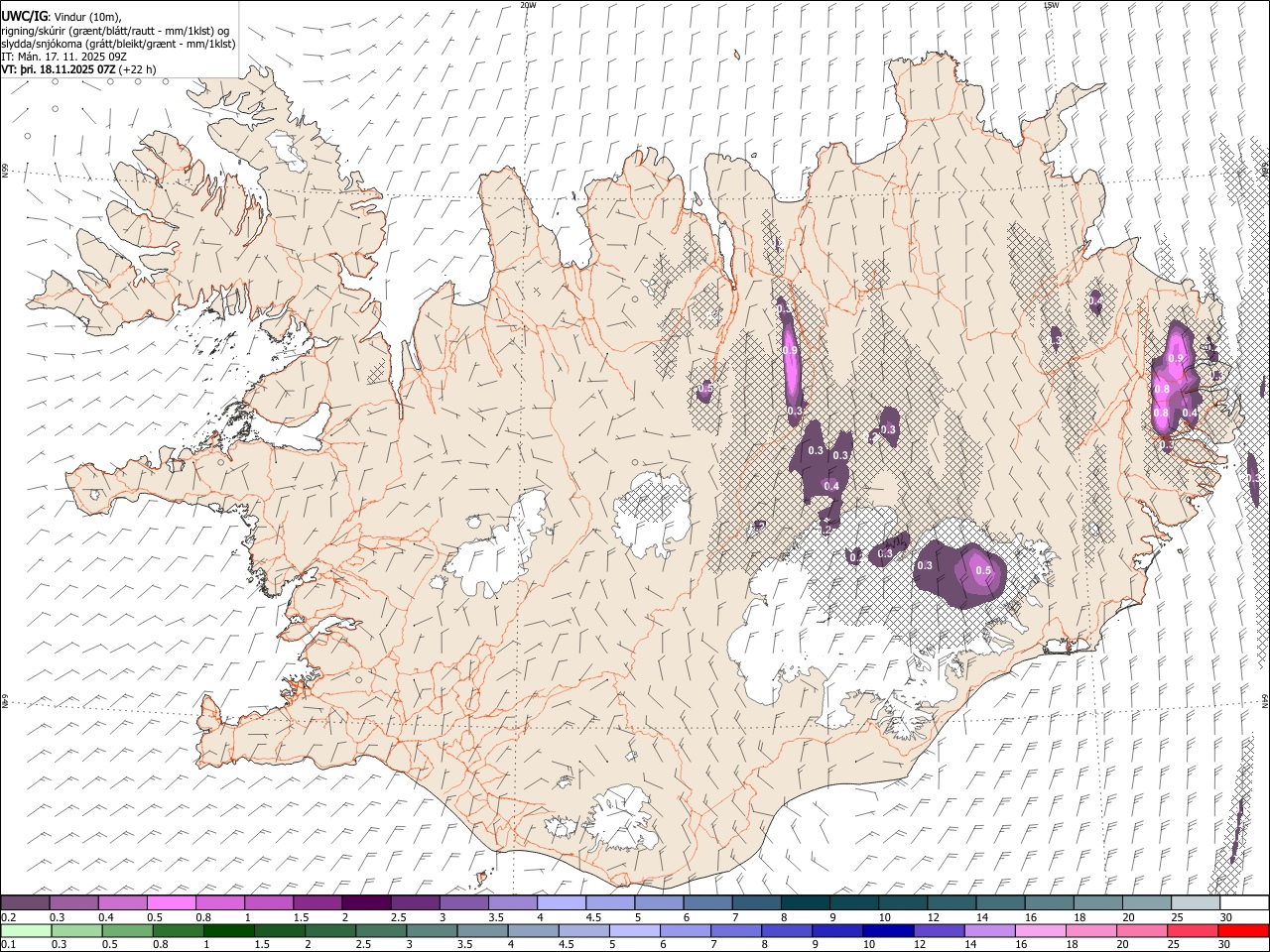1270x952 pixels.
Task: Select the 3 swatch in the lower legend row
Action: pyautogui.click(x=431, y=930)
